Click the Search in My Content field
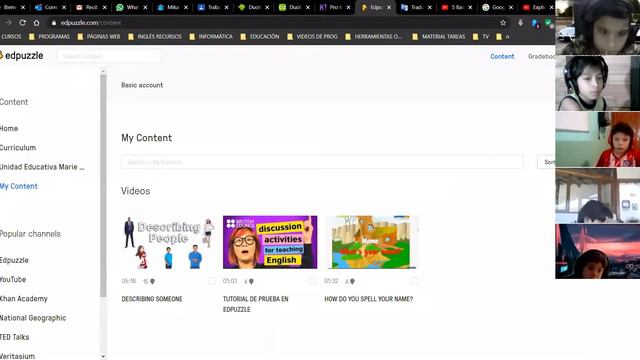Viewport: 640px width, 360px height. 322,162
